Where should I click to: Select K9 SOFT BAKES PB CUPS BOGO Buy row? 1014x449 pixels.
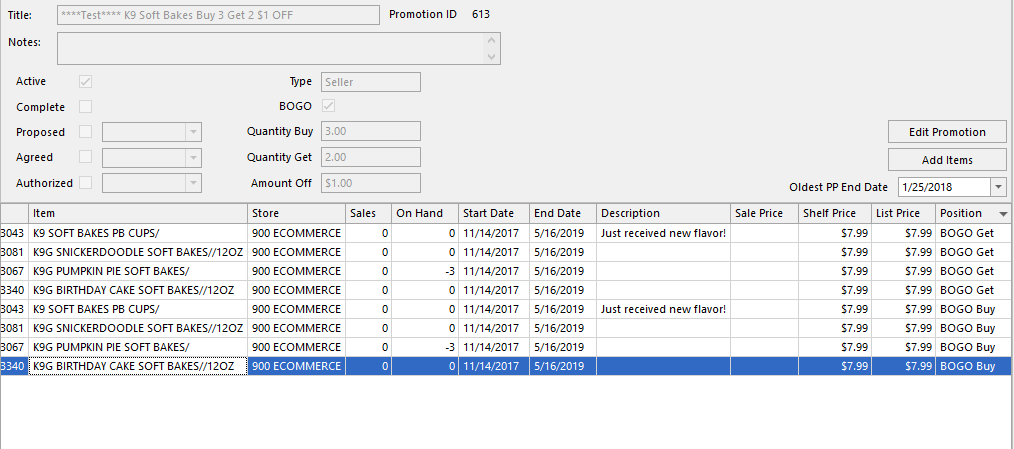pyautogui.click(x=506, y=309)
